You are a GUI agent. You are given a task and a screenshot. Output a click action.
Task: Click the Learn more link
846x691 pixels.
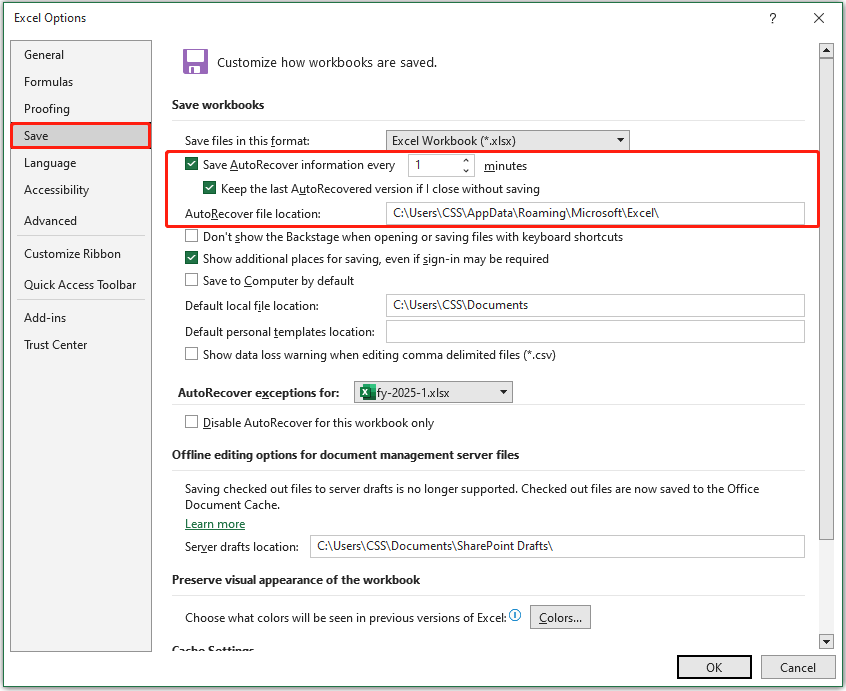[214, 523]
